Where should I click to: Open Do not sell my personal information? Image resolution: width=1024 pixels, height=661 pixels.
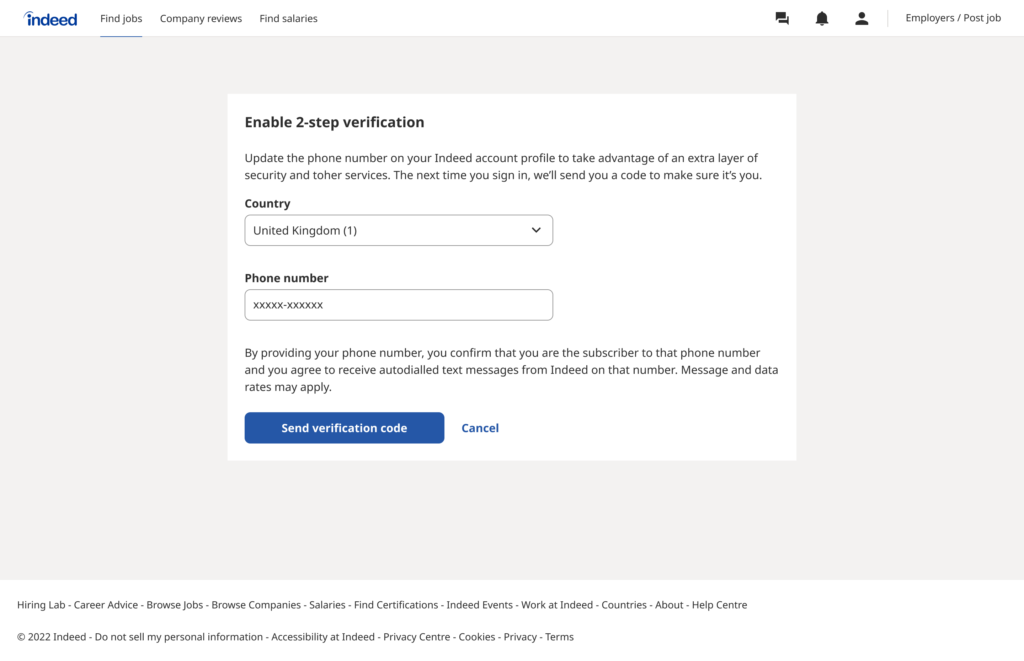click(x=179, y=636)
